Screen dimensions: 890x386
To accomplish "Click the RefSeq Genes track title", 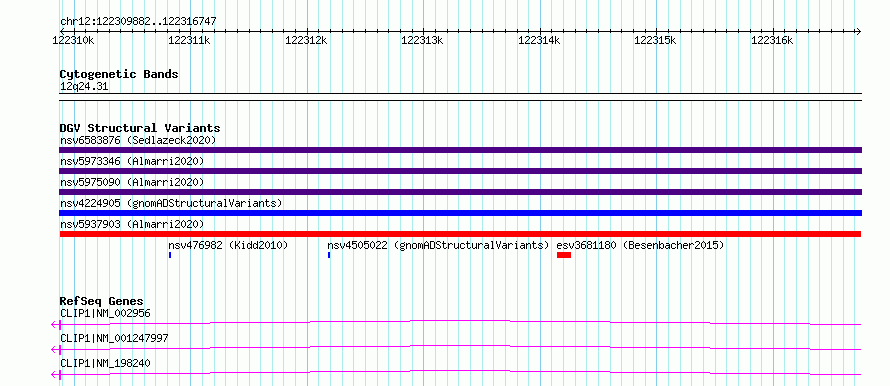I will pos(102,301).
